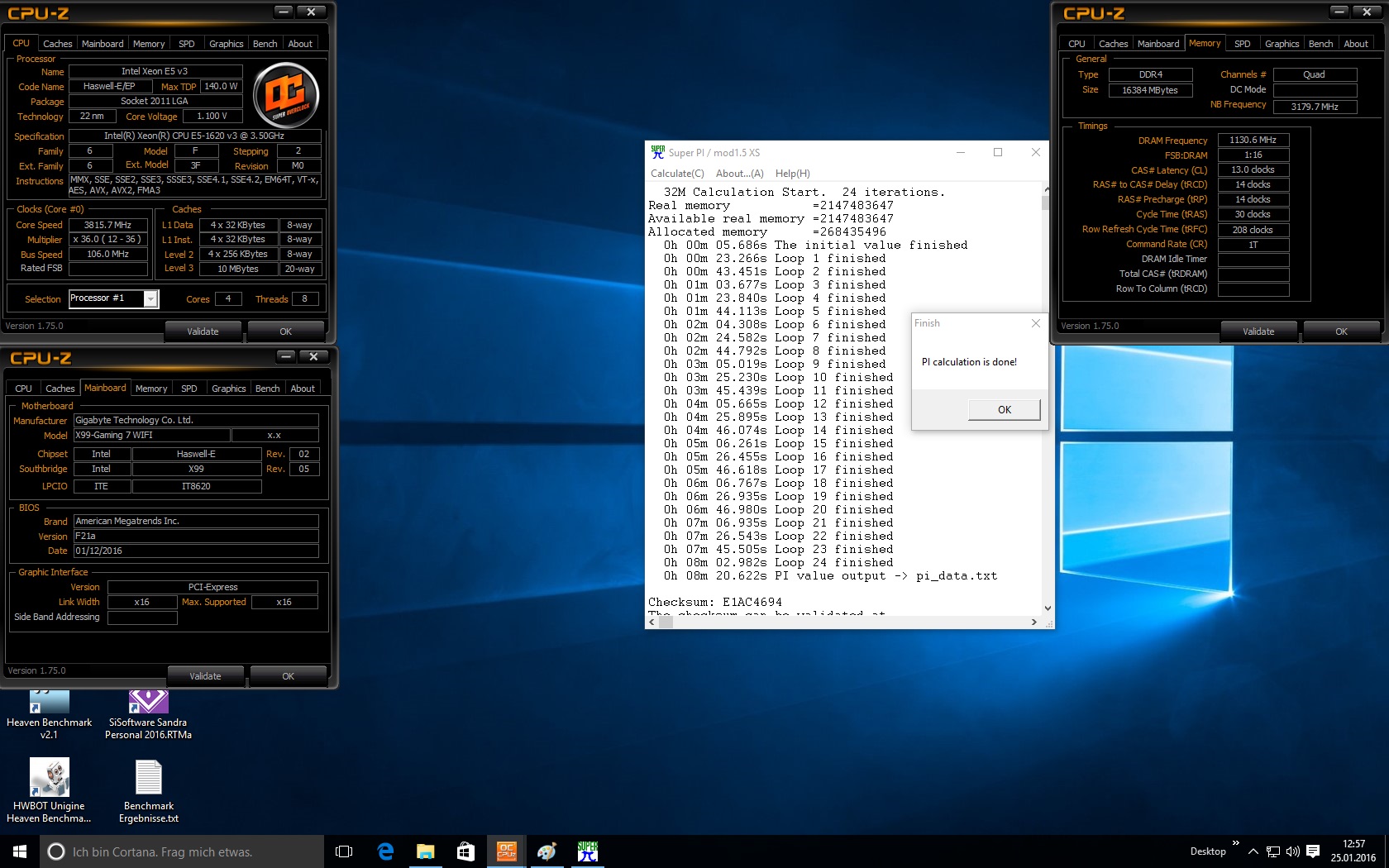1389x868 pixels.
Task: Open Heaven Benchmark v2.1 desktop shortcut
Action: click(x=49, y=714)
